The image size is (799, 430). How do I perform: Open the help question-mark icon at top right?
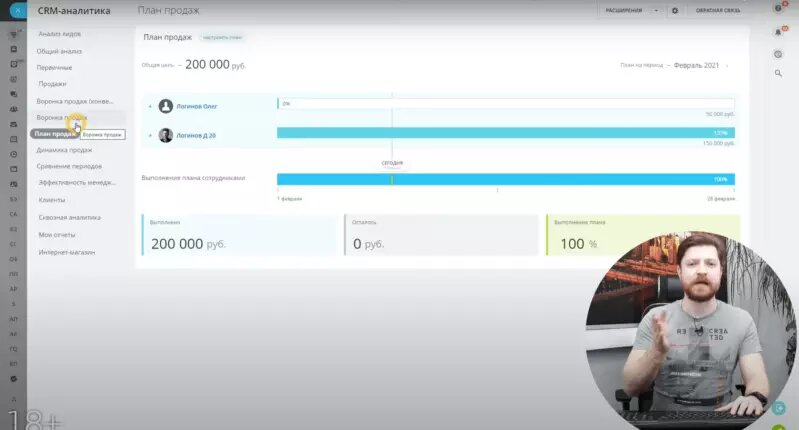point(778,8)
